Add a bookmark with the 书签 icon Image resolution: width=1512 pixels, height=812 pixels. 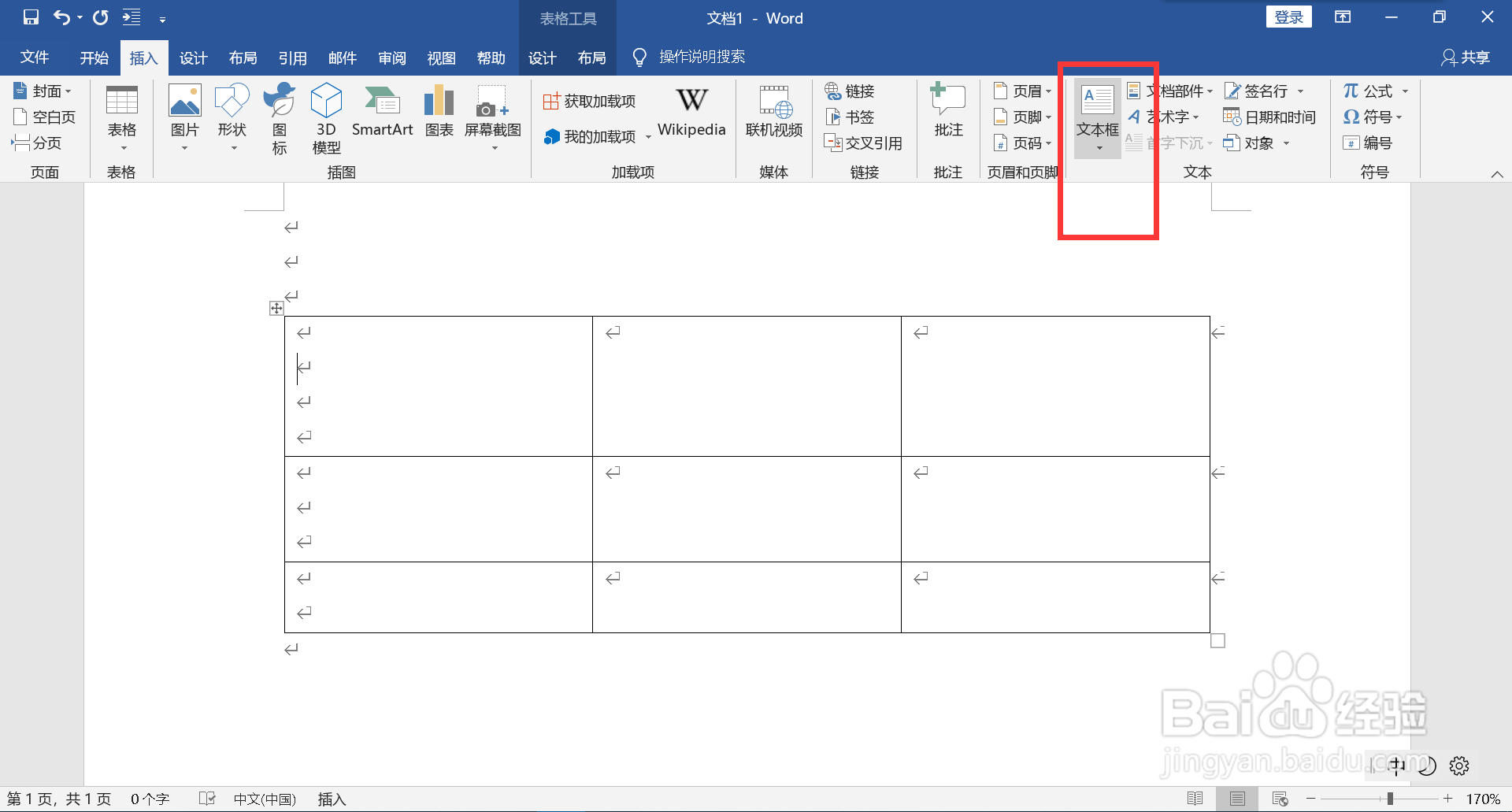pyautogui.click(x=850, y=117)
